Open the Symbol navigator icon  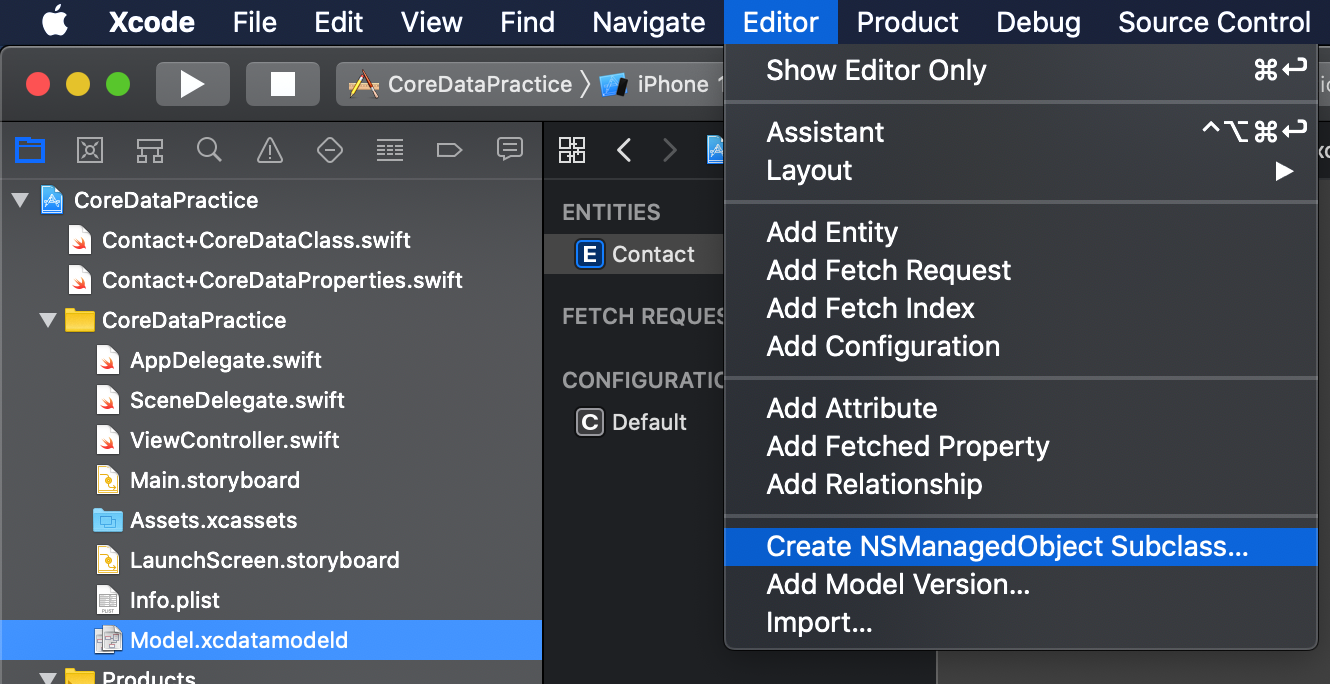pos(150,150)
